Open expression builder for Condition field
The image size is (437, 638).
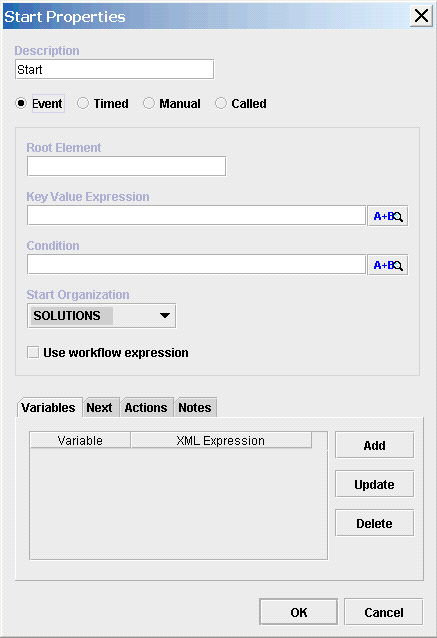click(388, 265)
